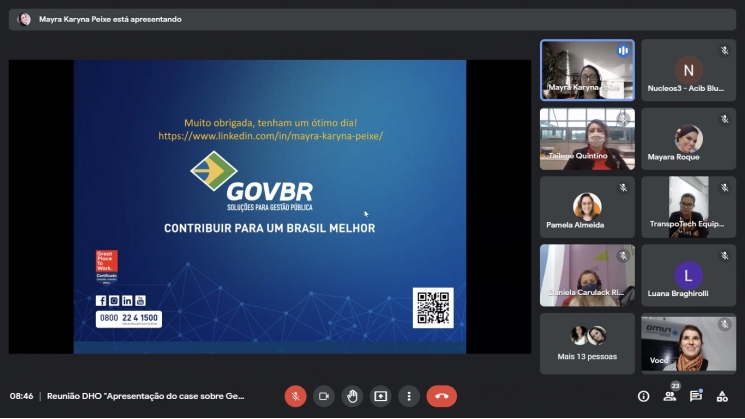The width and height of the screenshot is (745, 419).
Task: Select Pamela Almeida participant tile
Action: tap(587, 207)
